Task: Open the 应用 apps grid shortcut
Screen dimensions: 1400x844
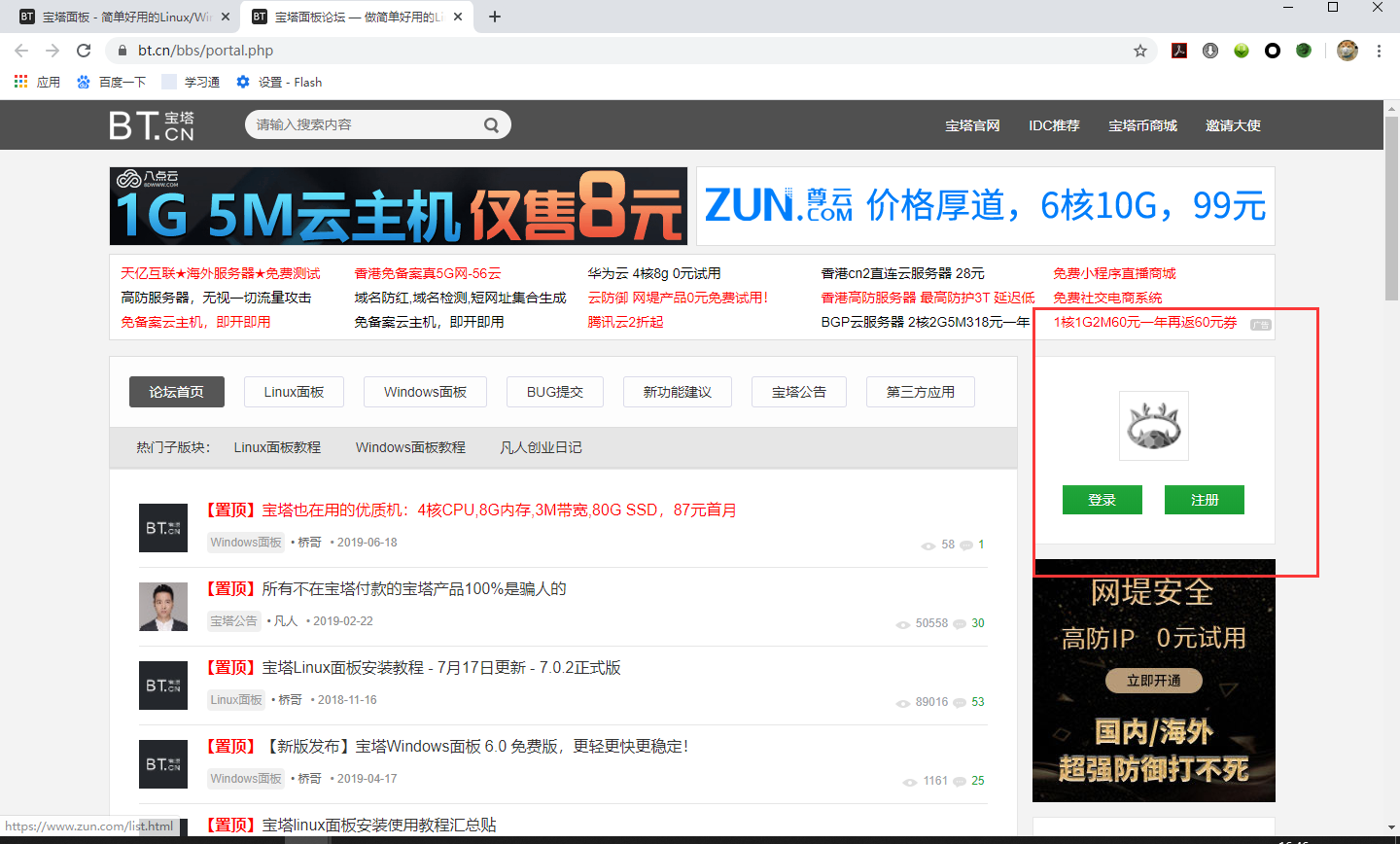Action: [x=37, y=83]
